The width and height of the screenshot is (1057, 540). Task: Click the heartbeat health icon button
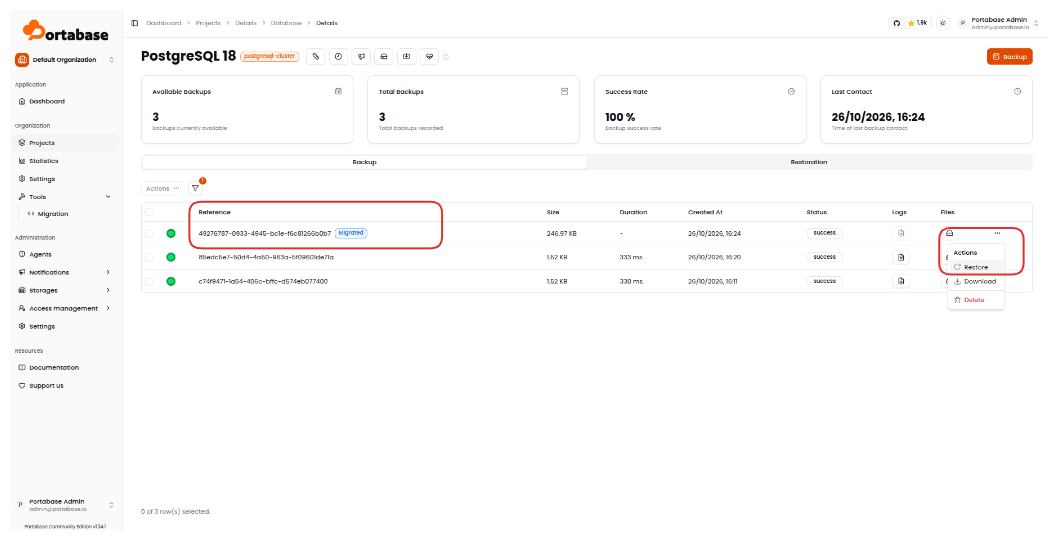pyautogui.click(x=429, y=57)
